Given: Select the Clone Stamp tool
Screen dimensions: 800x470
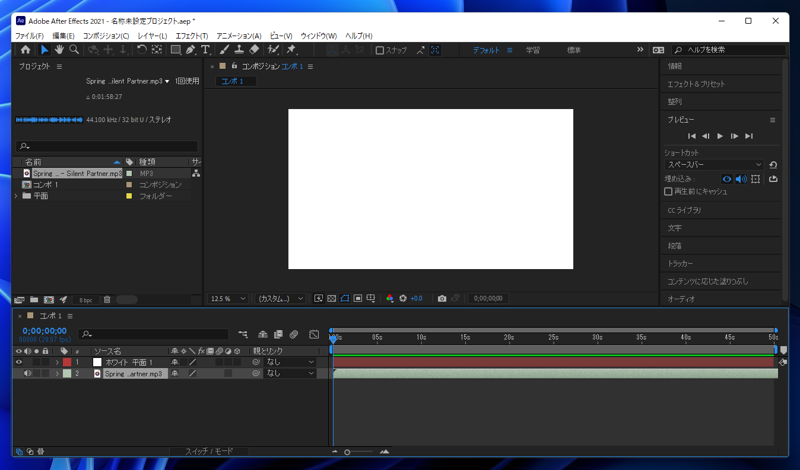Looking at the screenshot, I should click(239, 50).
